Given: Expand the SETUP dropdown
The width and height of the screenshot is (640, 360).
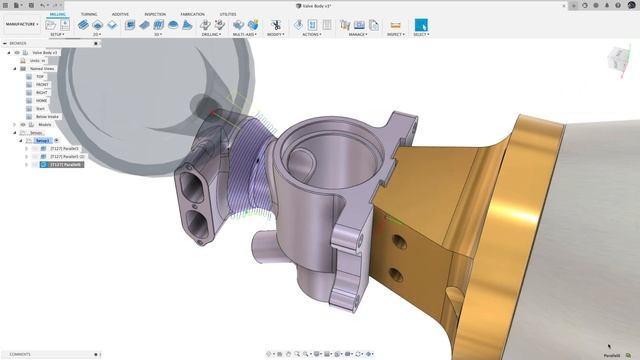Looking at the screenshot, I should pyautogui.click(x=57, y=35).
